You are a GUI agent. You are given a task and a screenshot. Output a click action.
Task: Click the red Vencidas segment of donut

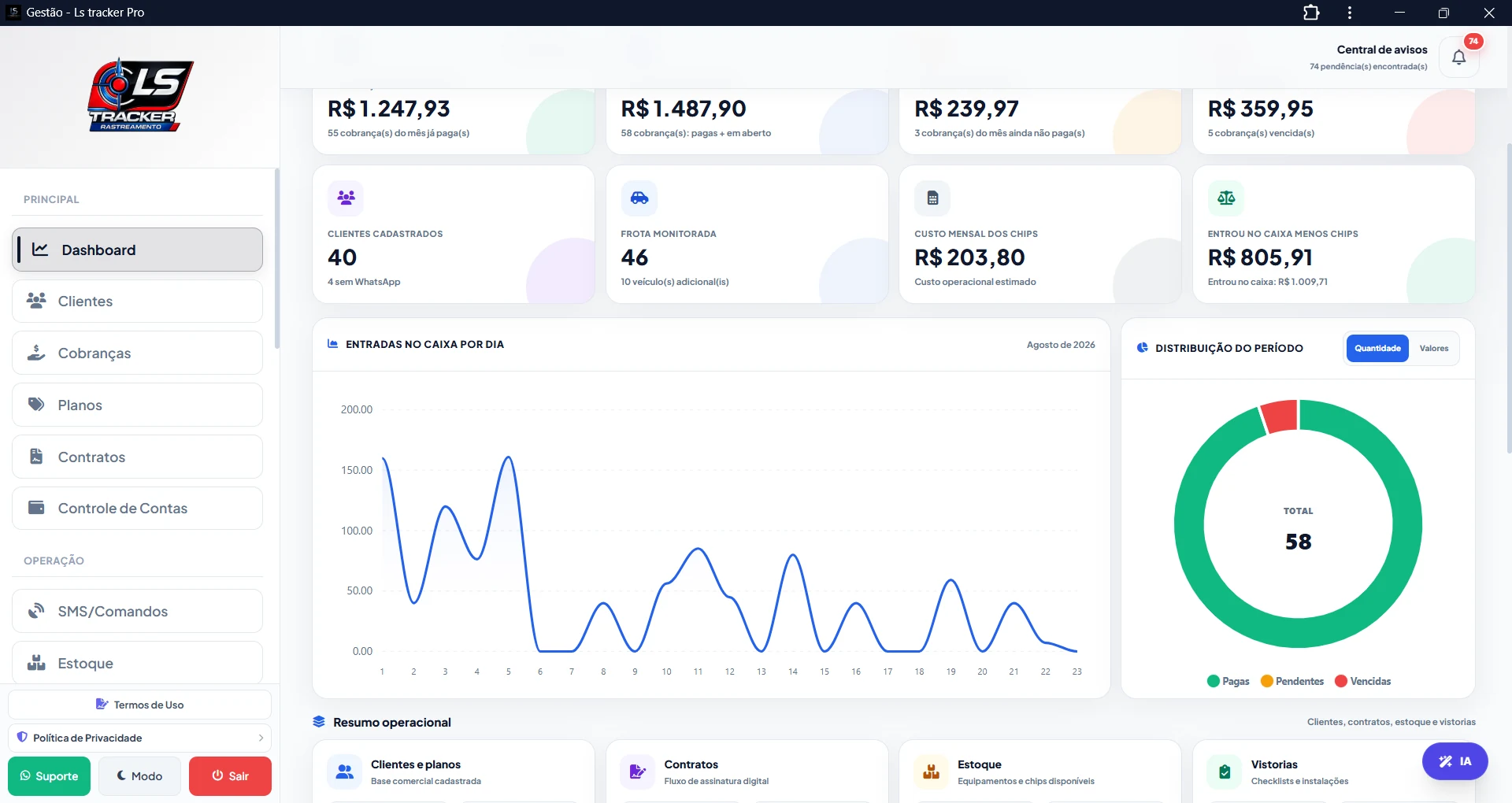coord(1280,417)
